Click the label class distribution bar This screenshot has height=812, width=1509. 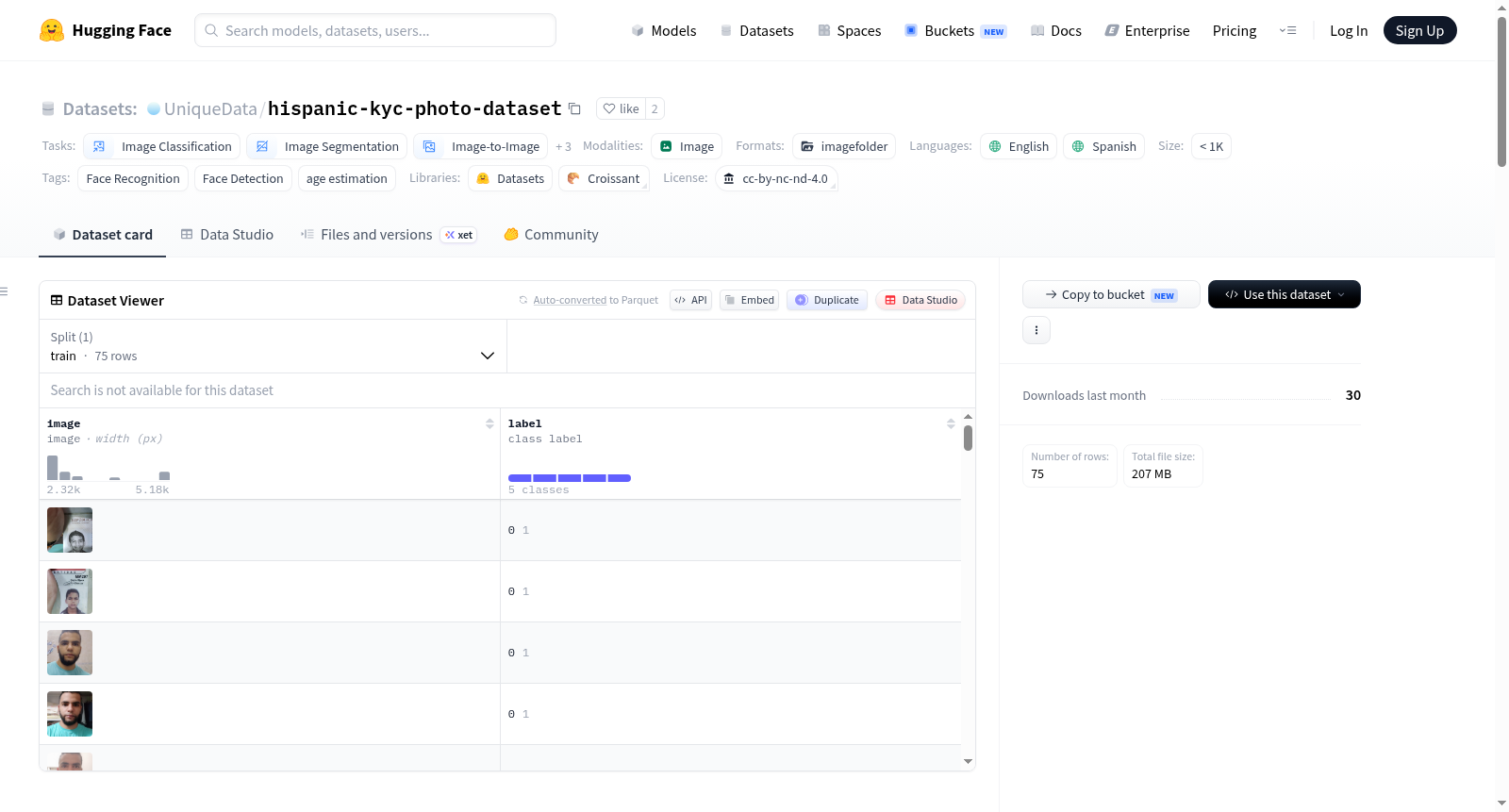click(x=570, y=478)
